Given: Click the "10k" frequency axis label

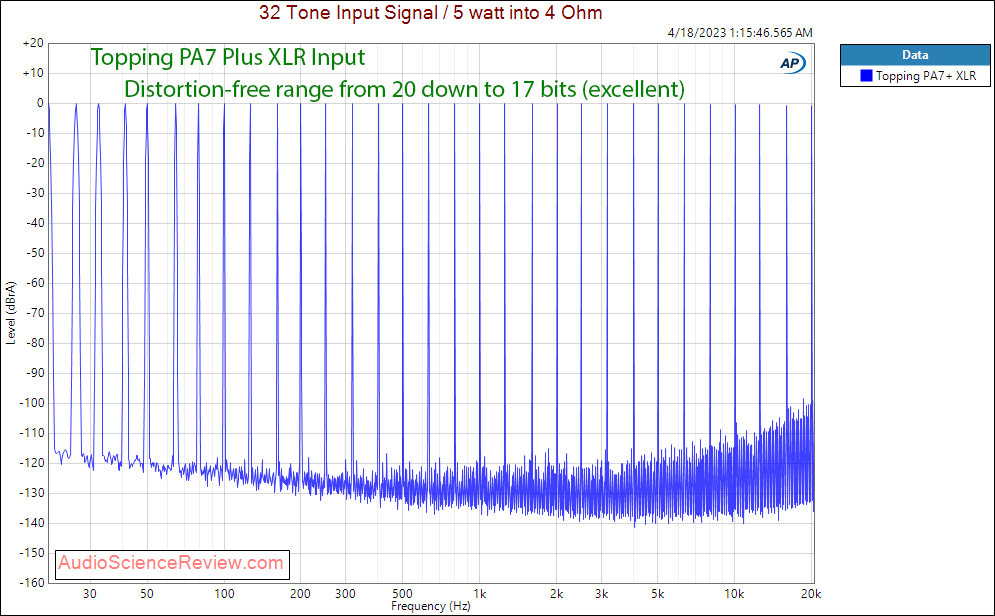Looking at the screenshot, I should [735, 594].
